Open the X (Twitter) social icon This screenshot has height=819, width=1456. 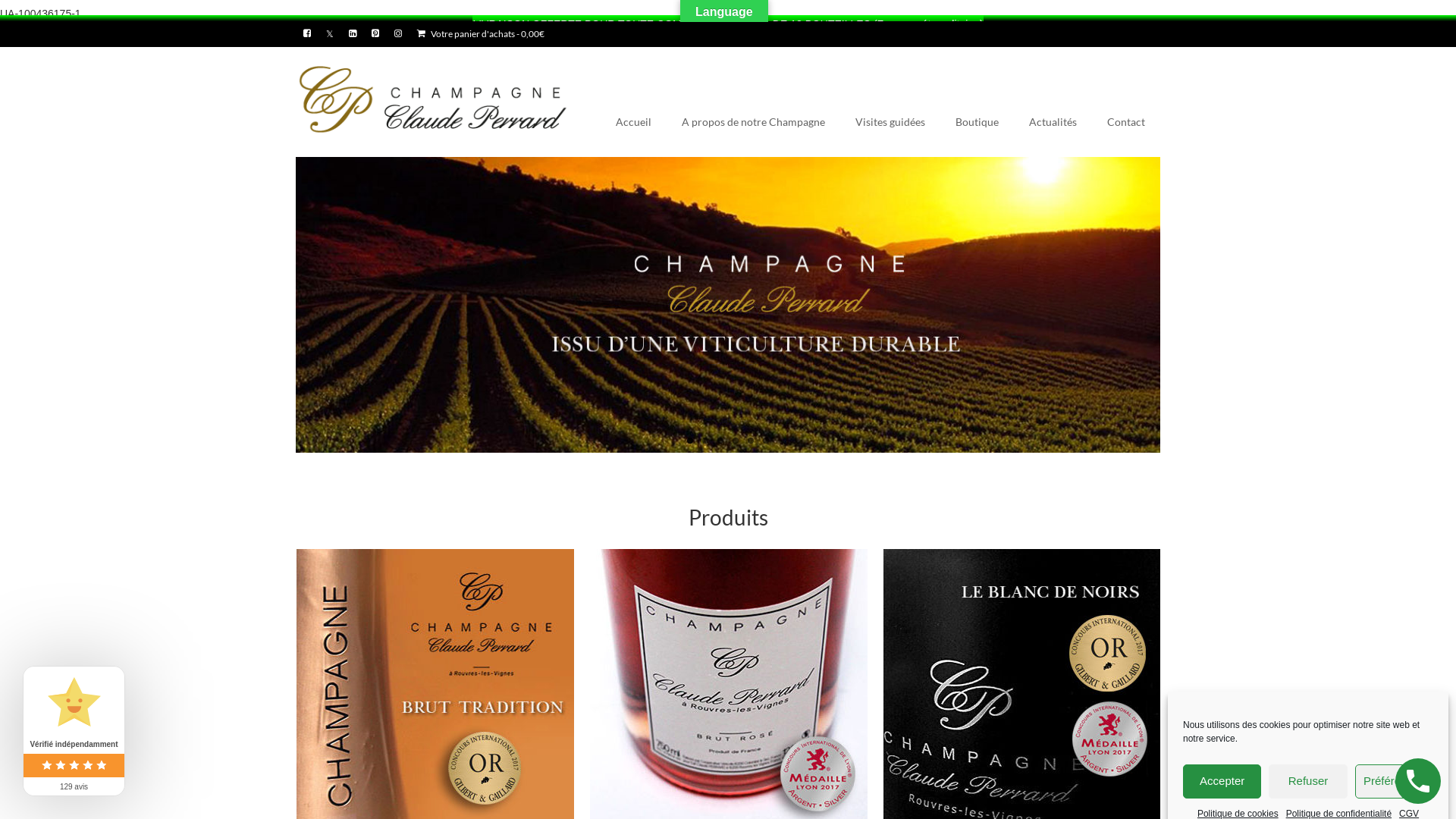coord(330,33)
